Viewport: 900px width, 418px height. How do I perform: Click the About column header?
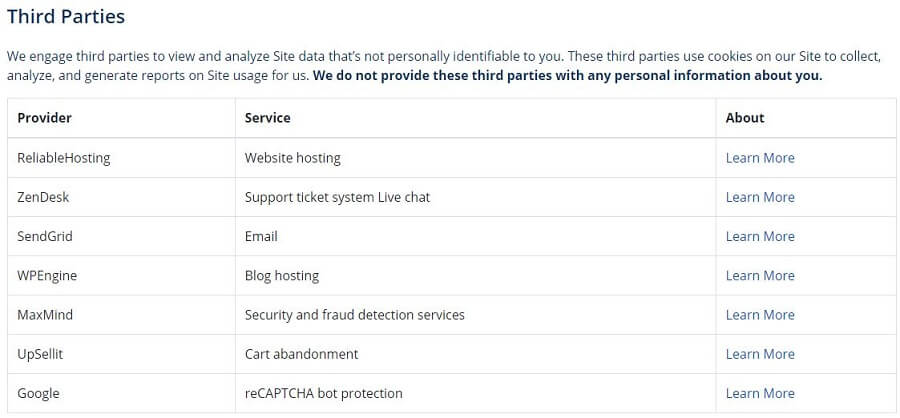[x=744, y=118]
